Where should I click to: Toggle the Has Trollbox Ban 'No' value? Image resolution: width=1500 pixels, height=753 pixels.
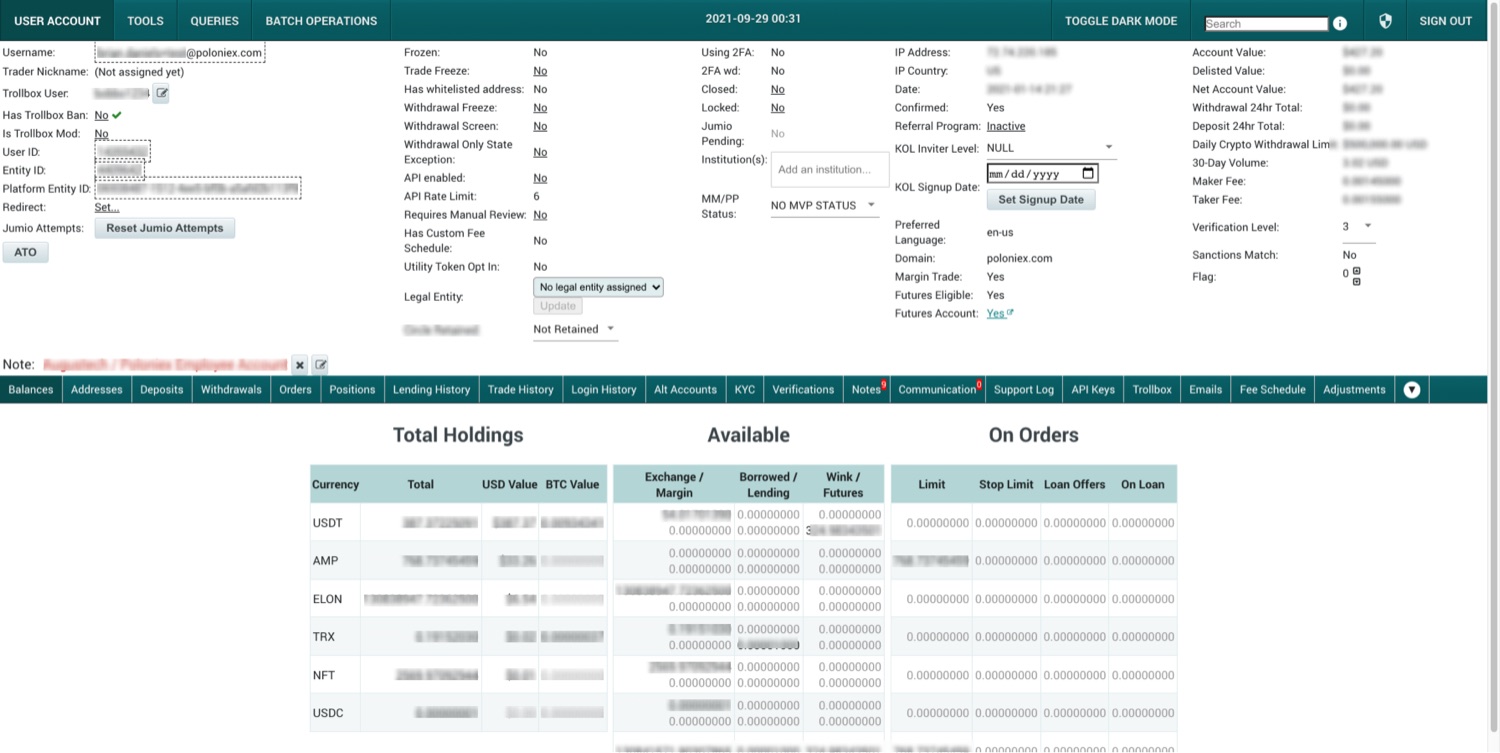[101, 115]
